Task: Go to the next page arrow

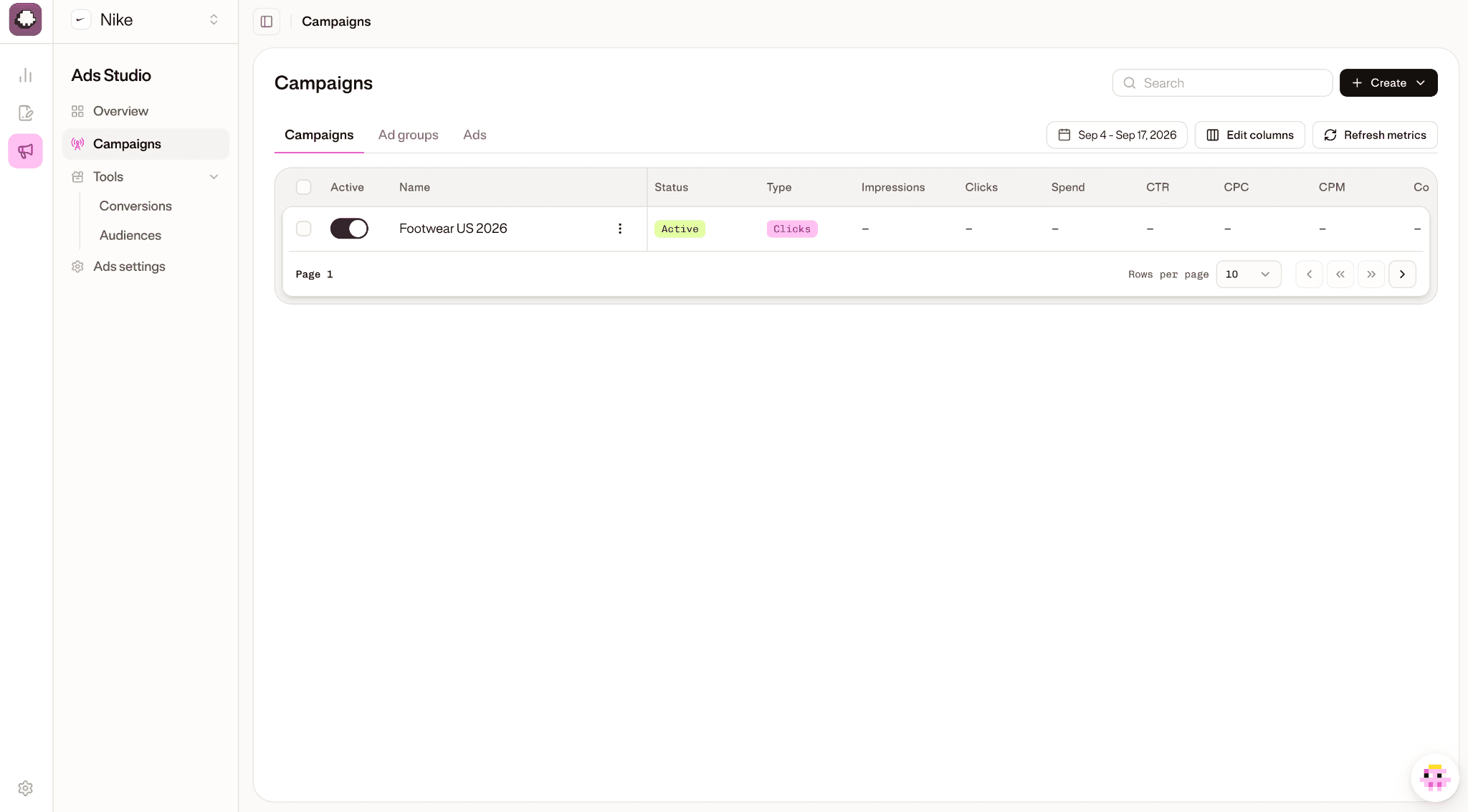Action: point(1403,274)
